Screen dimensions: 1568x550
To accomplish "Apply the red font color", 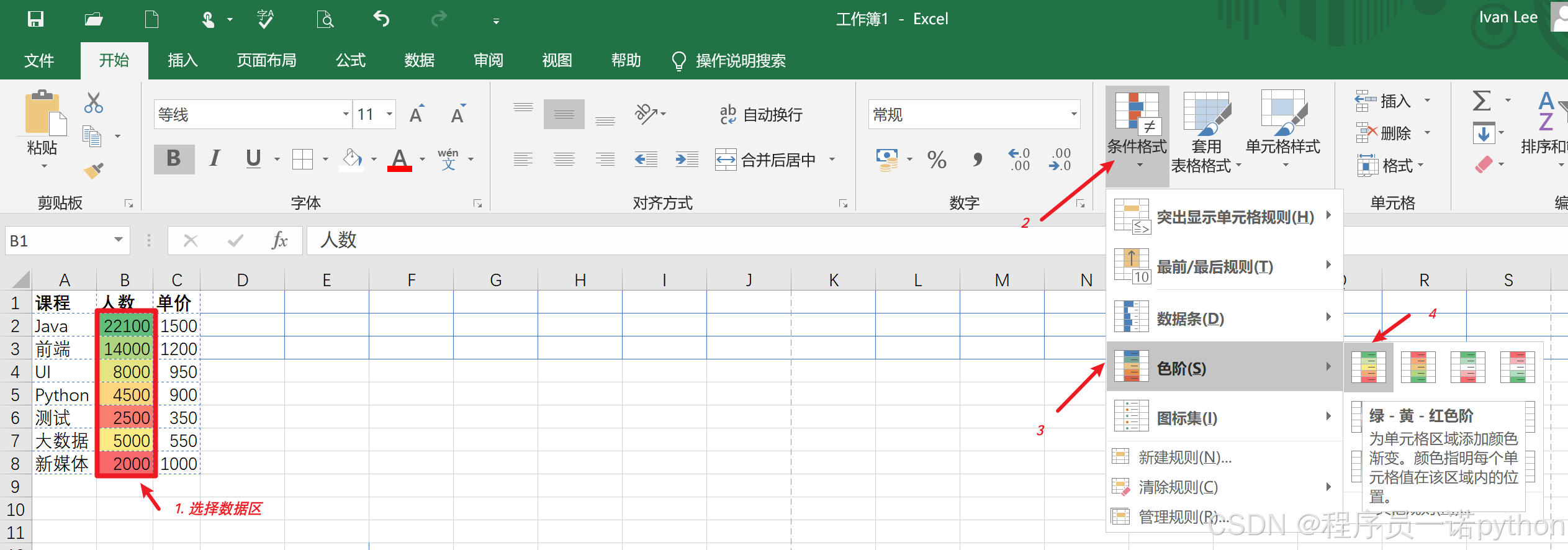I will tap(400, 159).
